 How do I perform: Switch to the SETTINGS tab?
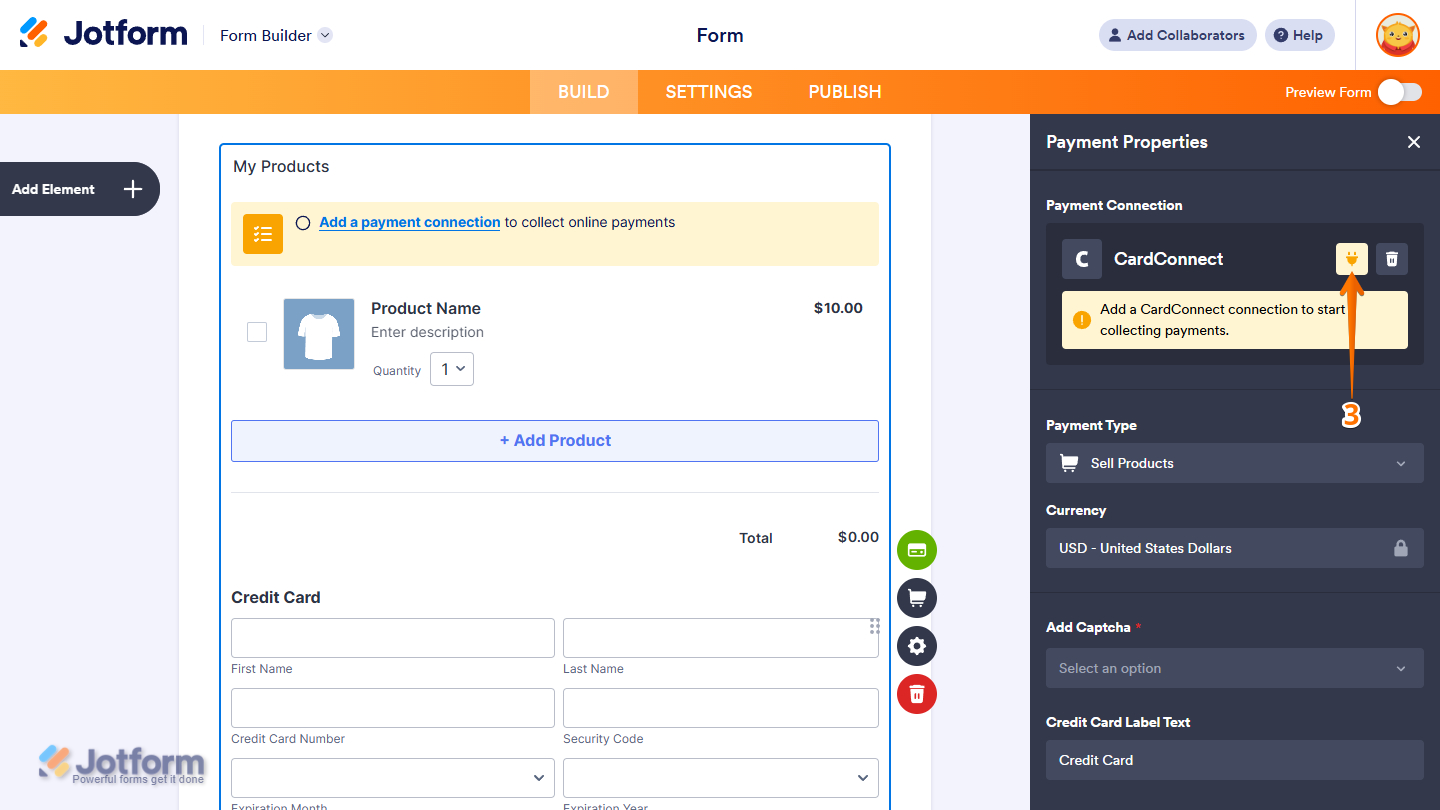click(x=708, y=91)
